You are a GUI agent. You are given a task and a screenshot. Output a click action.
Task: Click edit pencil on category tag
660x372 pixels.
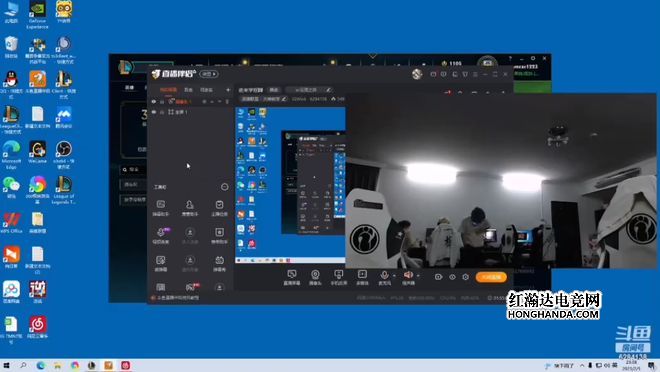click(284, 99)
